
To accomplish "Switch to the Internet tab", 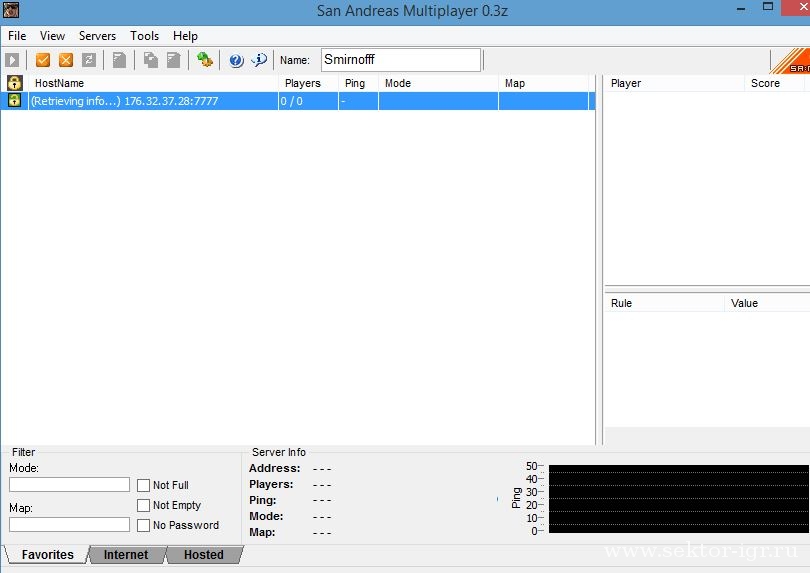I will [126, 554].
